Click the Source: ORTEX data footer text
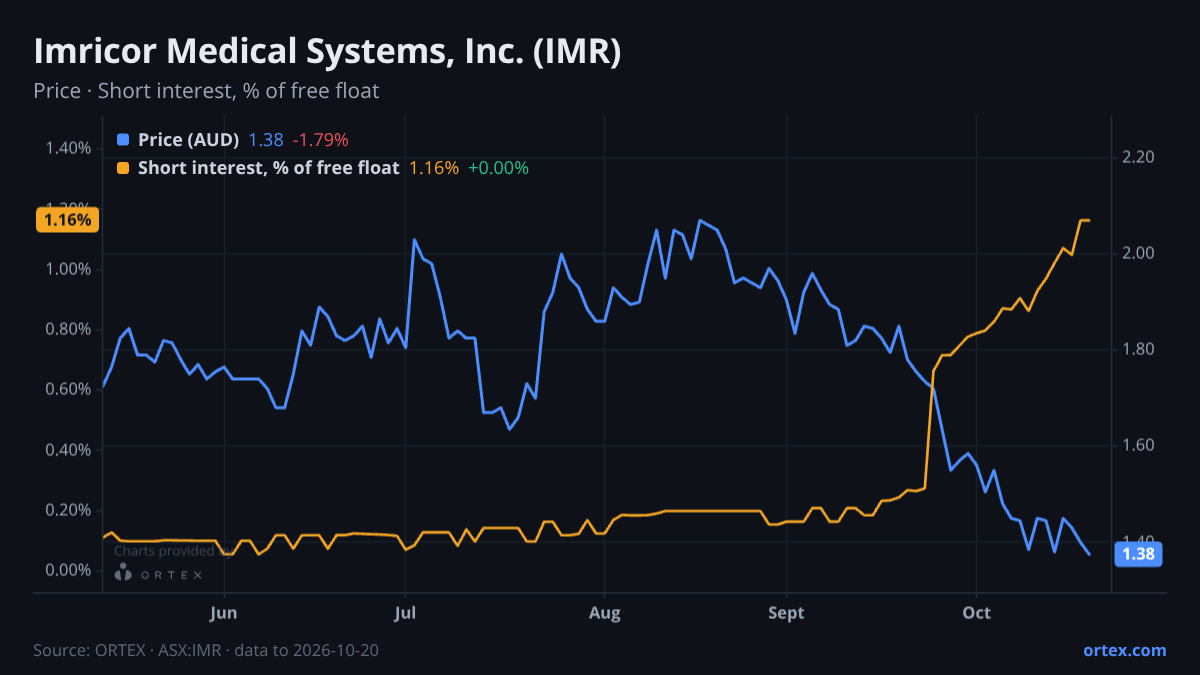This screenshot has height=675, width=1200. (206, 650)
